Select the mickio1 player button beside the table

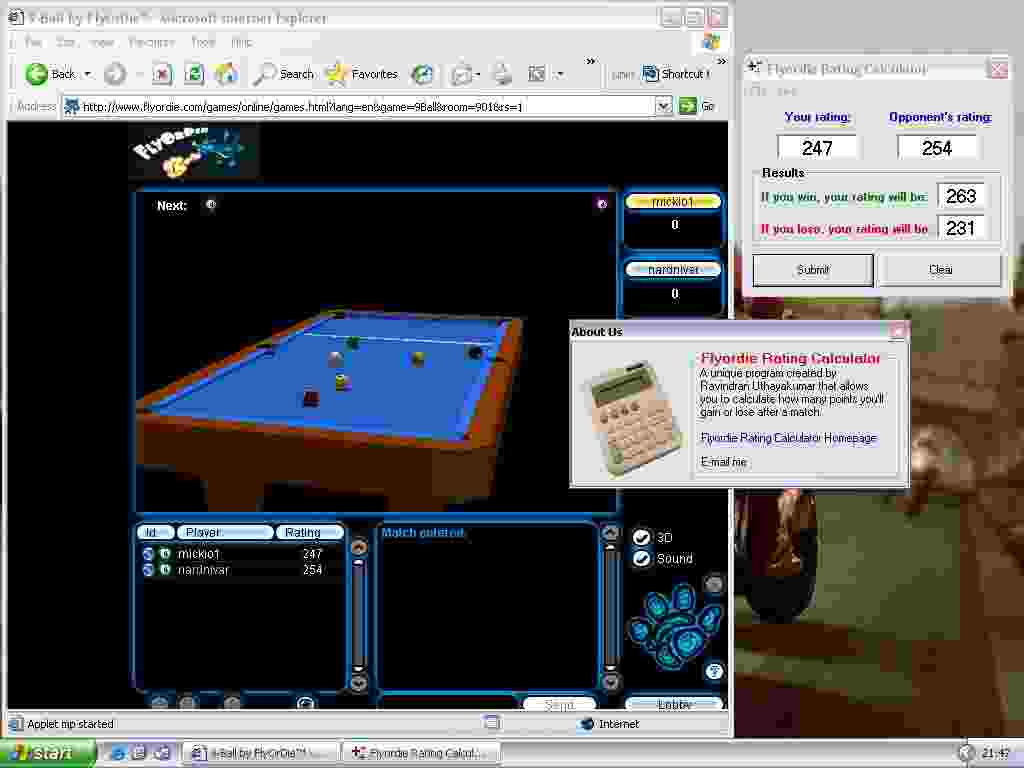[673, 202]
